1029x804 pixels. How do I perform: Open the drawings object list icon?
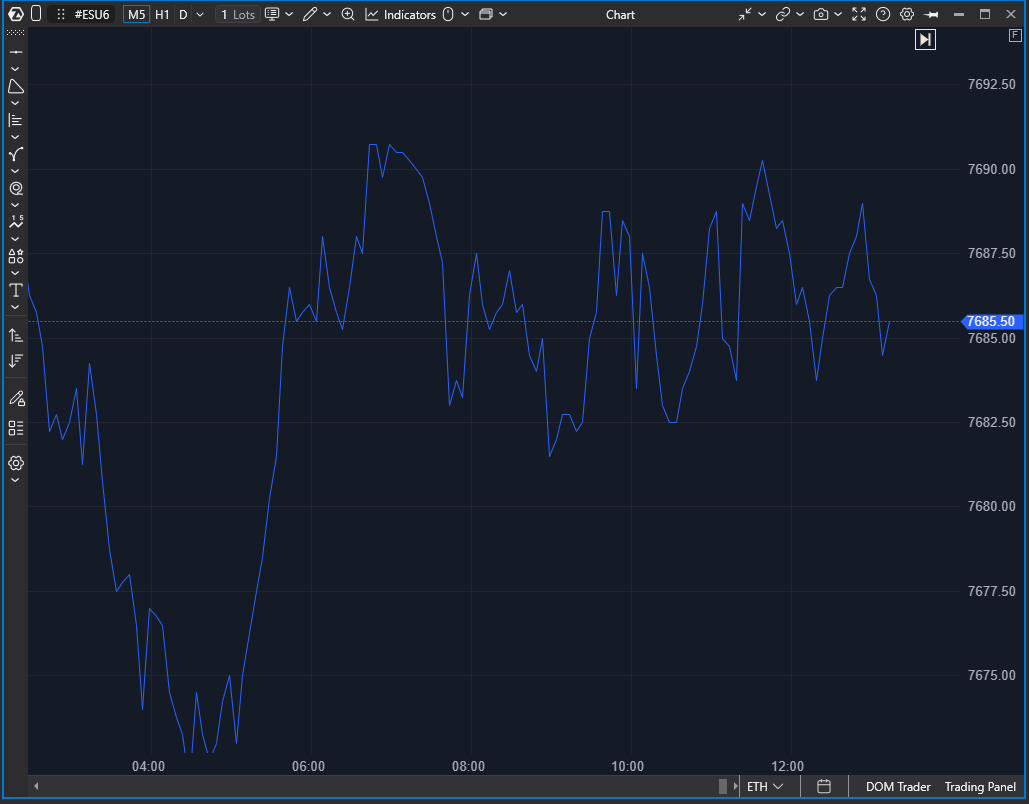click(16, 429)
